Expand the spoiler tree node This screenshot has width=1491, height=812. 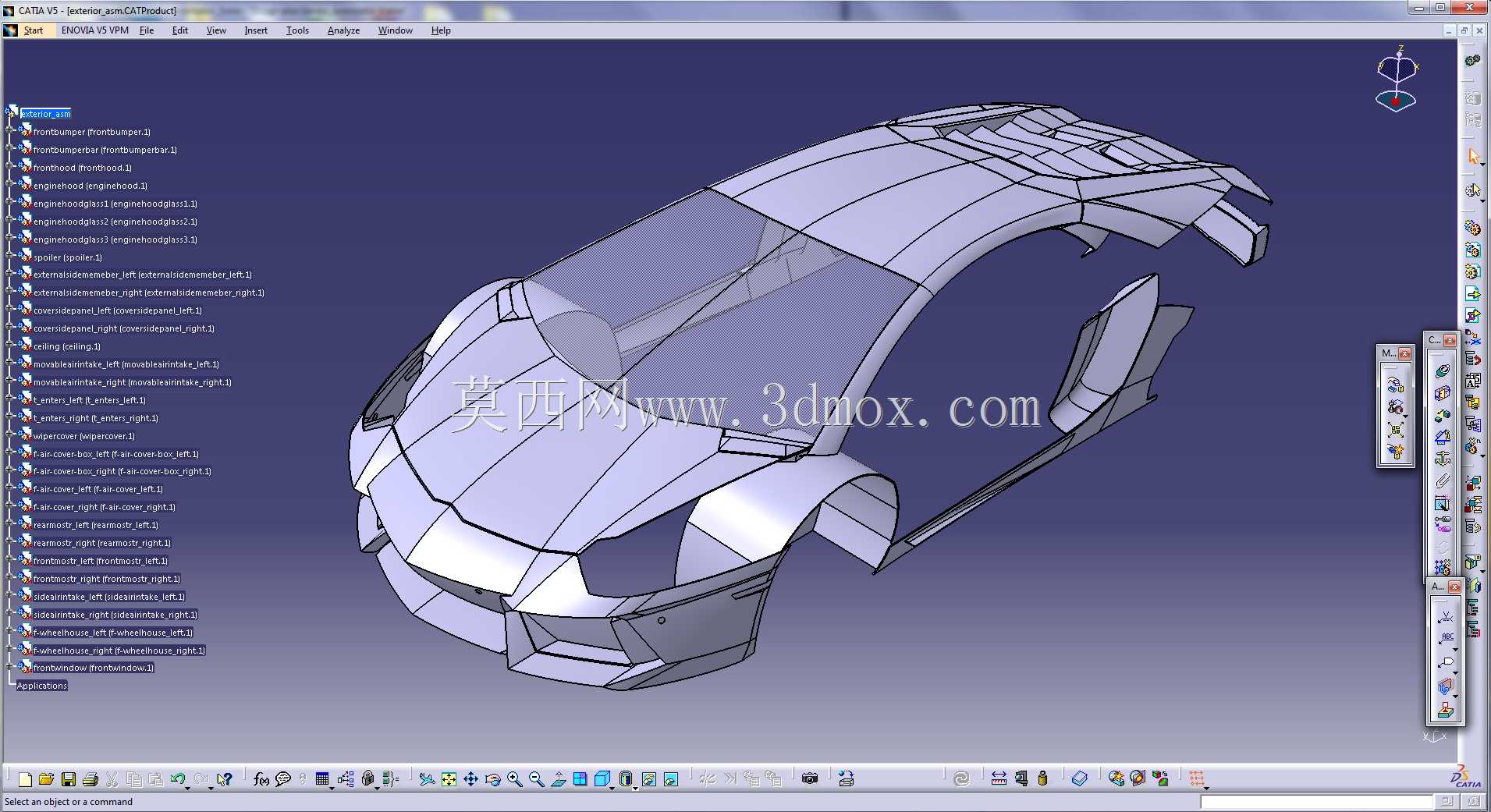(10, 257)
